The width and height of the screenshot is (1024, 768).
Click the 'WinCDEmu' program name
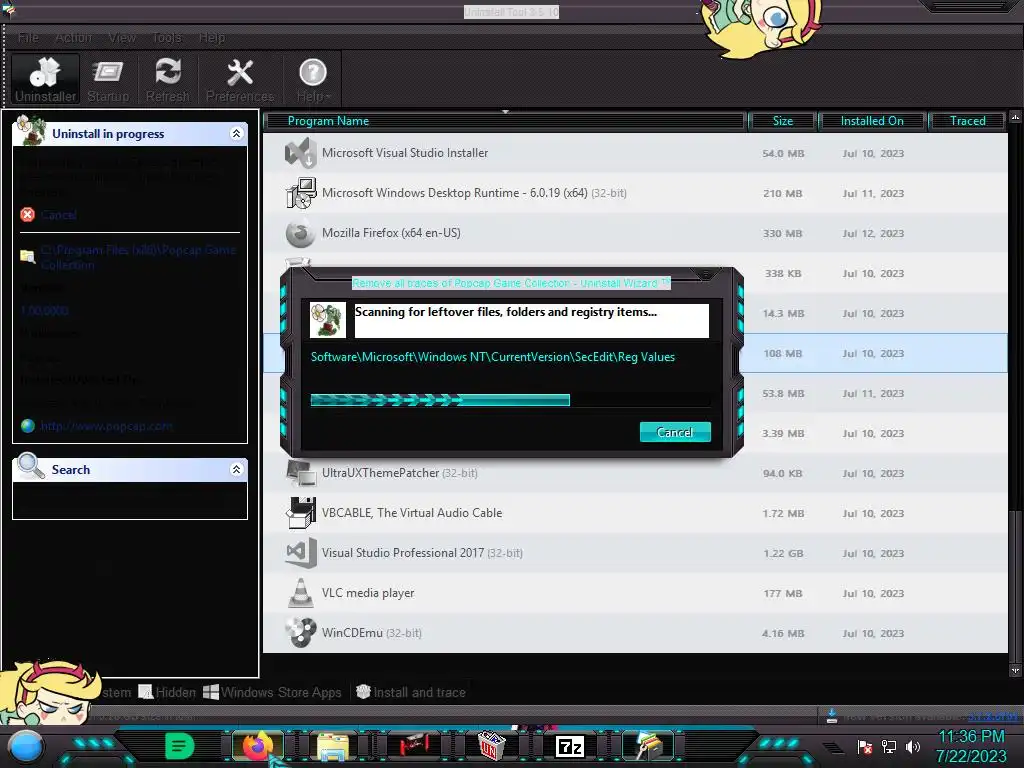point(352,633)
